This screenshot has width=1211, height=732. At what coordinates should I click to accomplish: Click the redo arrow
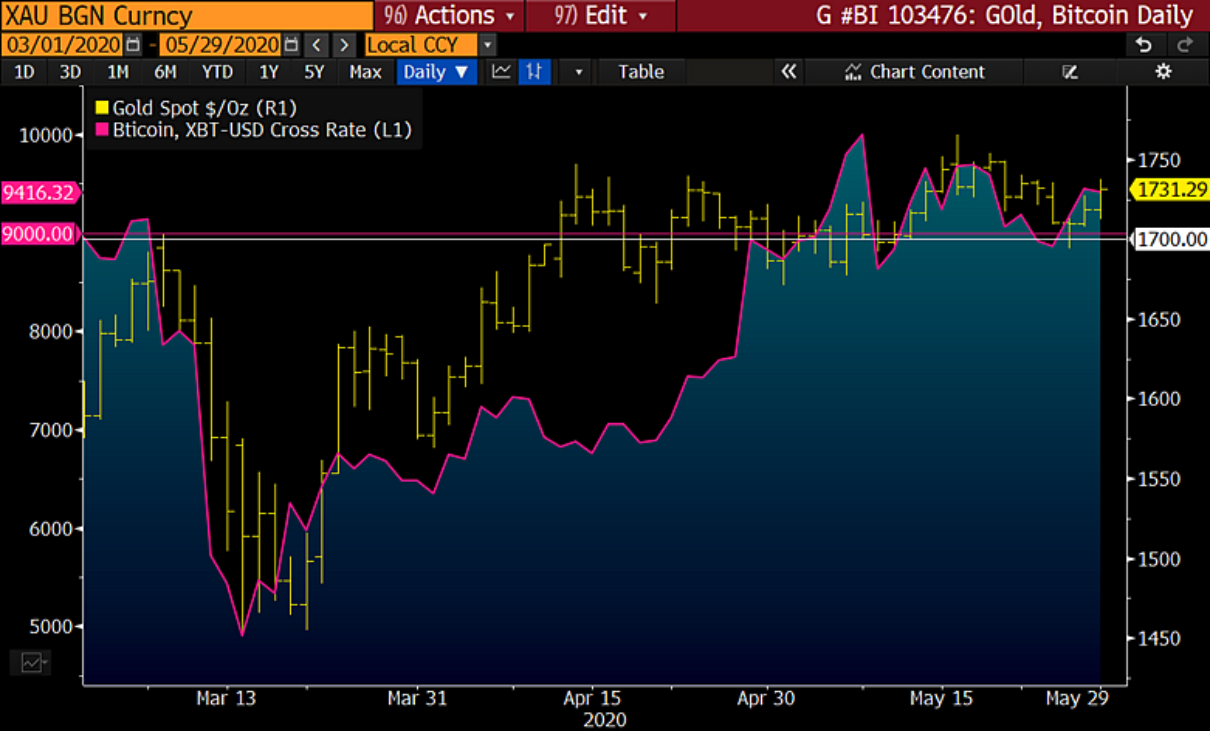[x=1185, y=45]
